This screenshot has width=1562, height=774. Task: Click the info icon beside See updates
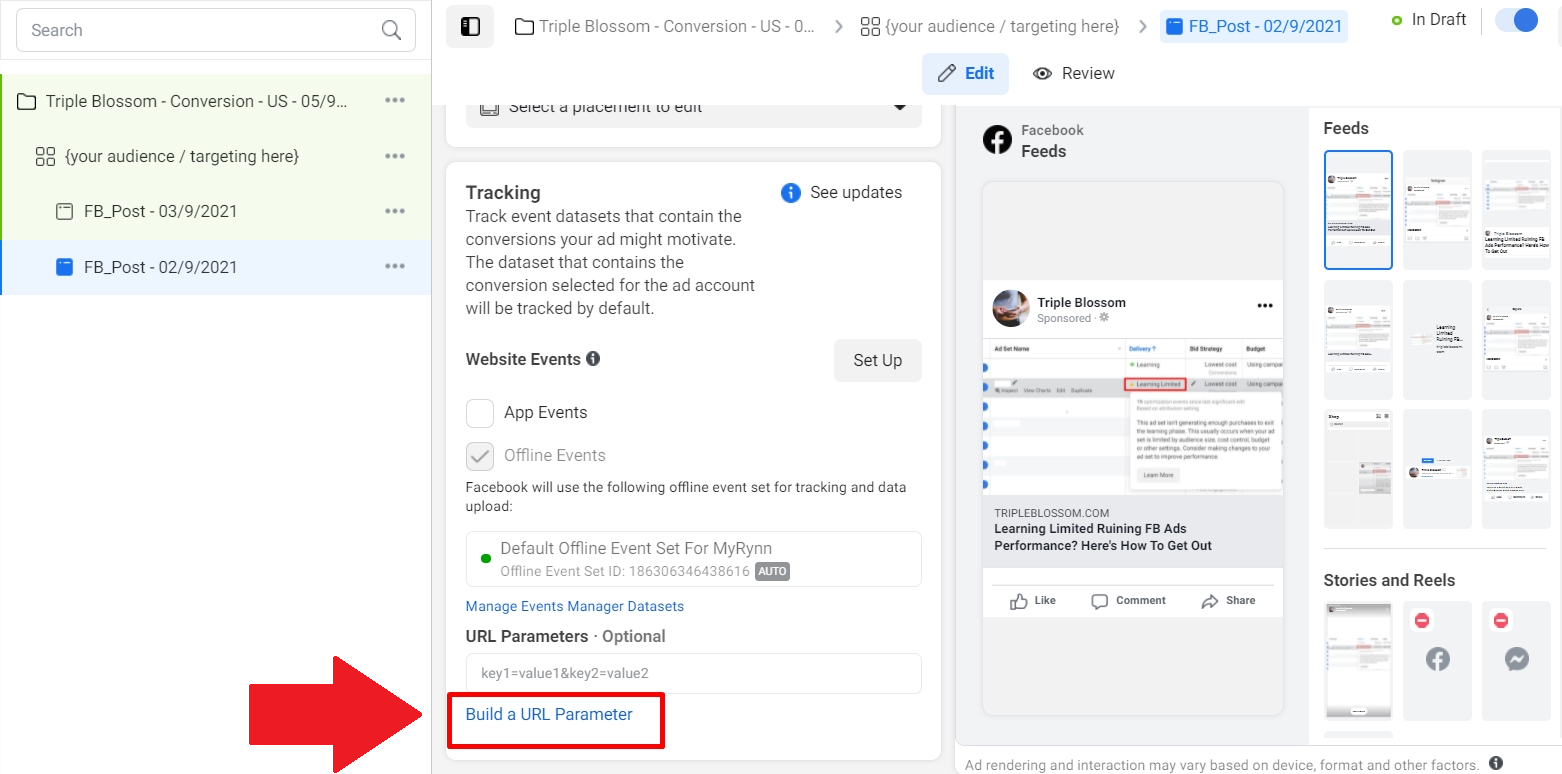(790, 193)
